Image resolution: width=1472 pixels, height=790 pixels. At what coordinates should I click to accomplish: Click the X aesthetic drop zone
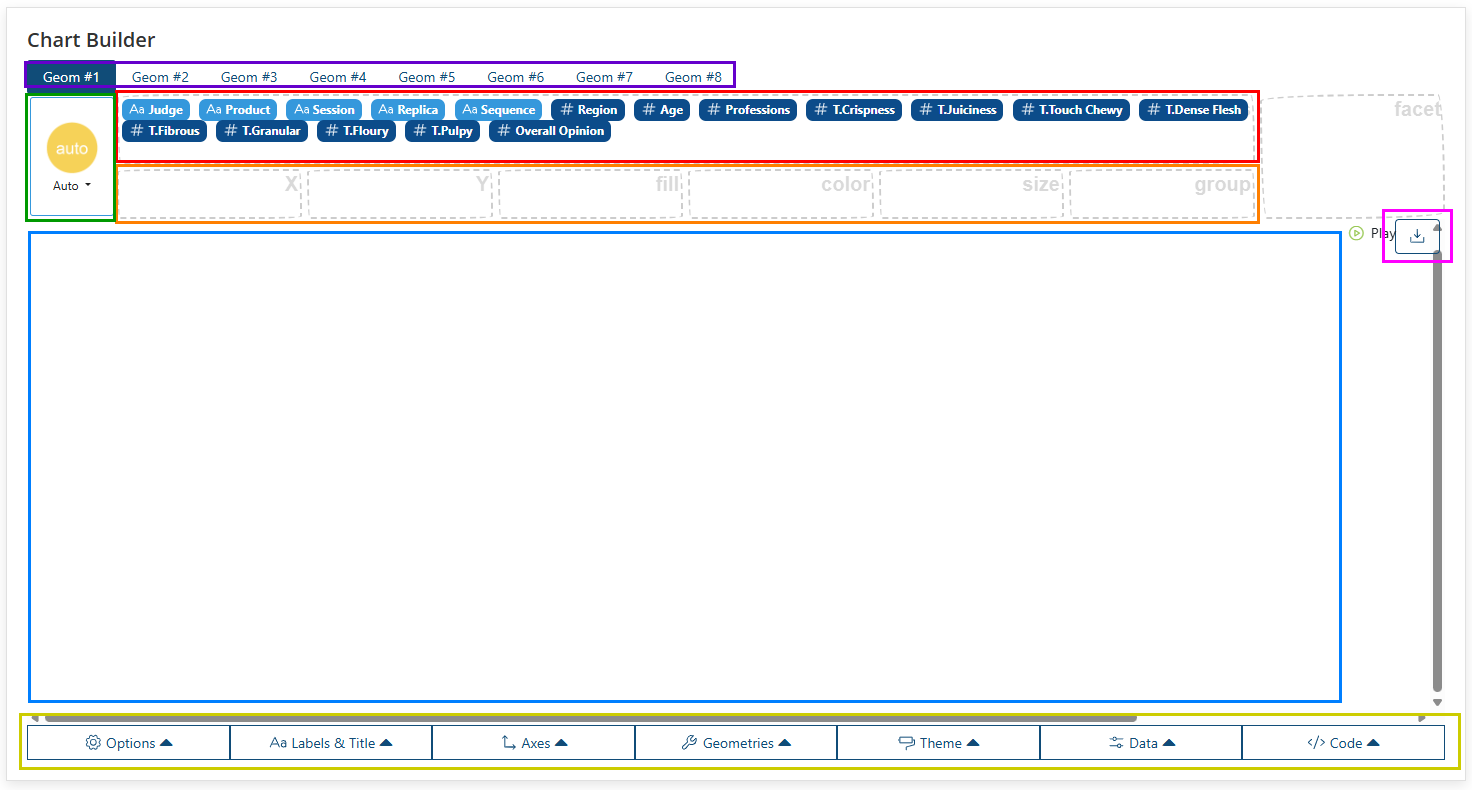pos(210,193)
